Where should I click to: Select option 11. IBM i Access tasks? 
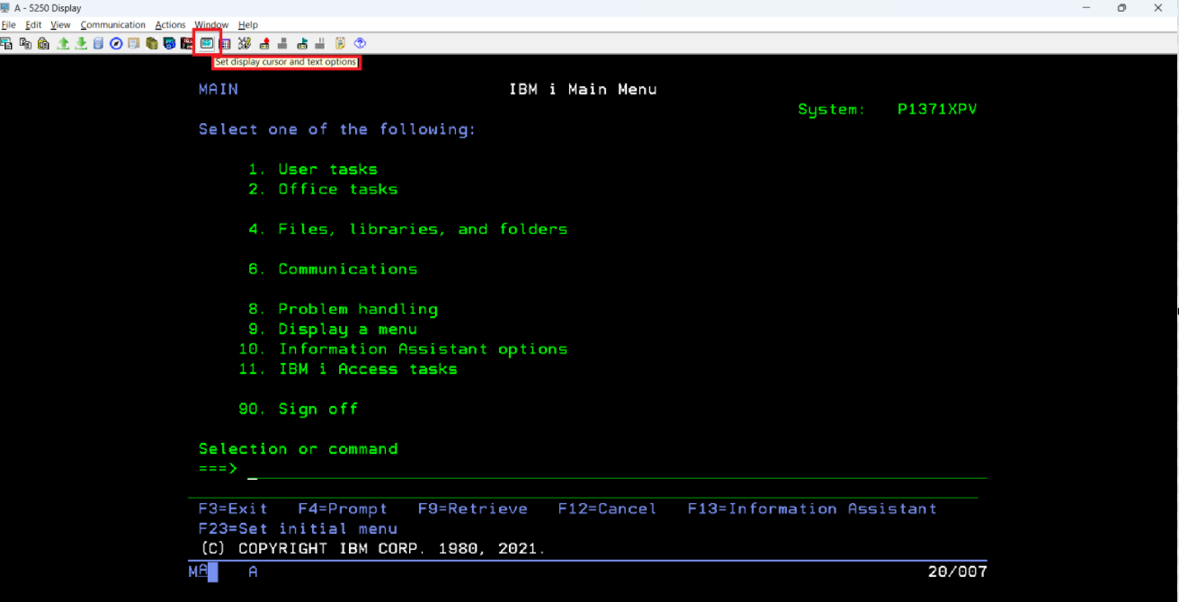(348, 369)
